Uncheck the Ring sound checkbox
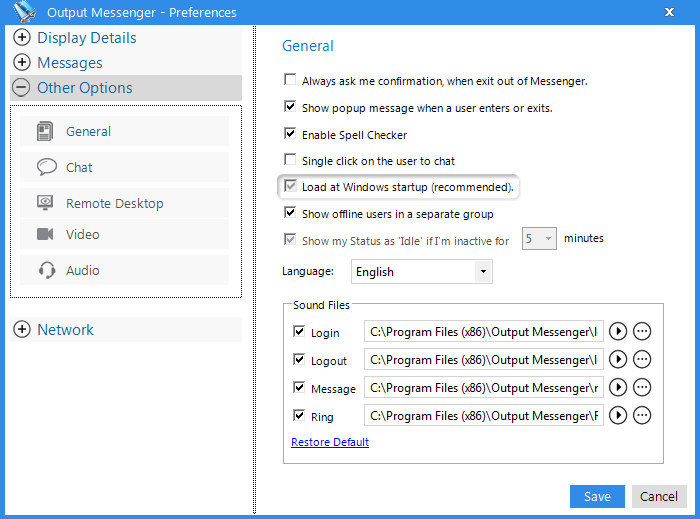 tap(299, 415)
